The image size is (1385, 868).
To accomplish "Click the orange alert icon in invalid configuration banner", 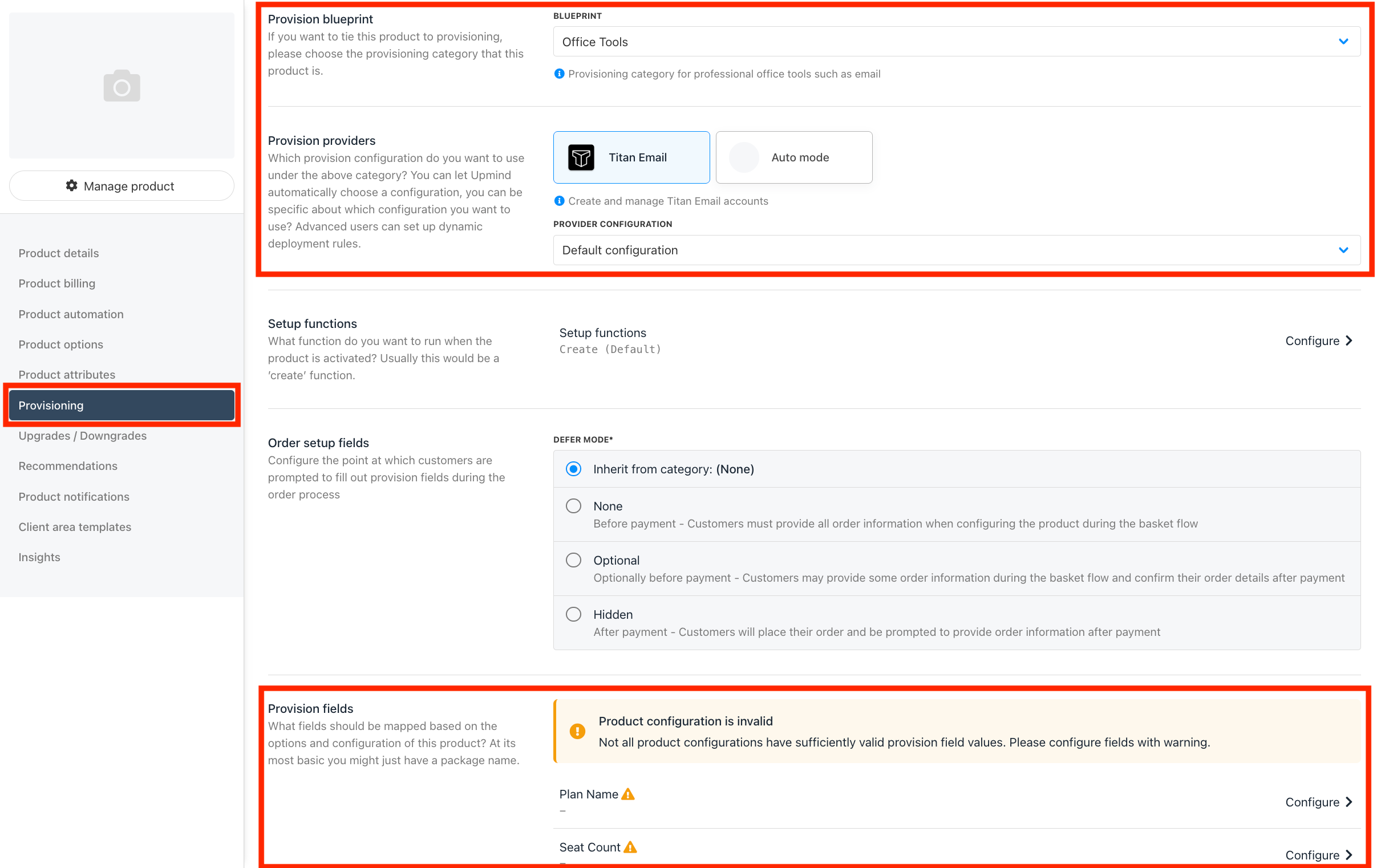I will 577,731.
